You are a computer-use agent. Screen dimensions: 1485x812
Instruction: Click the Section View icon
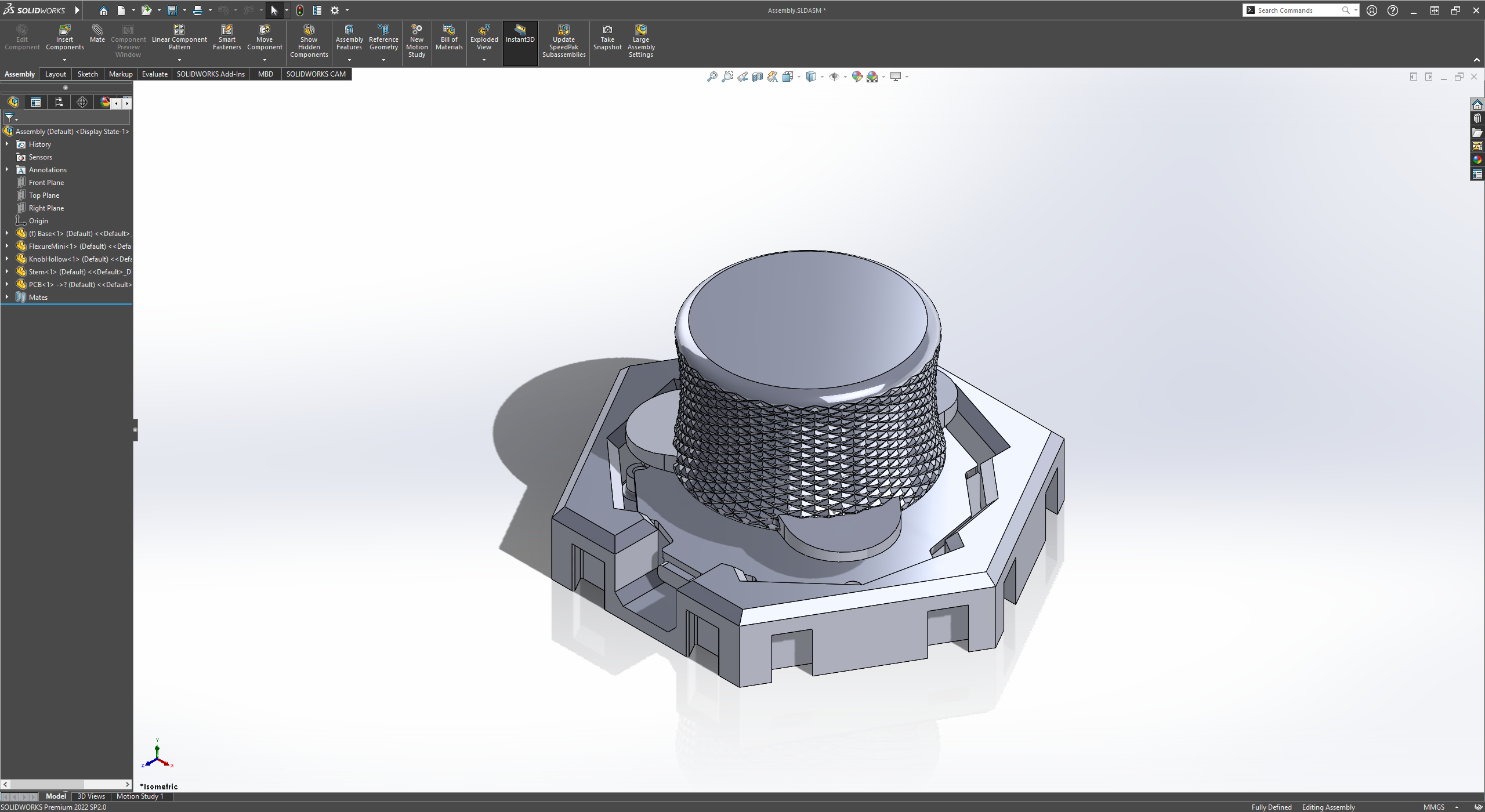click(x=758, y=77)
